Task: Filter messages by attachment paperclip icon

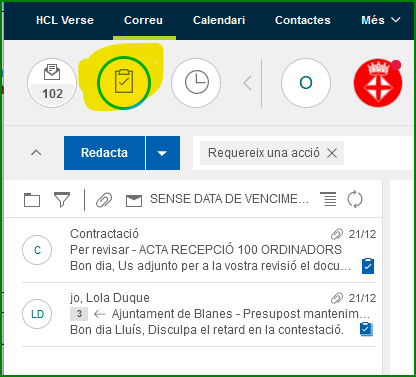Action: click(104, 200)
